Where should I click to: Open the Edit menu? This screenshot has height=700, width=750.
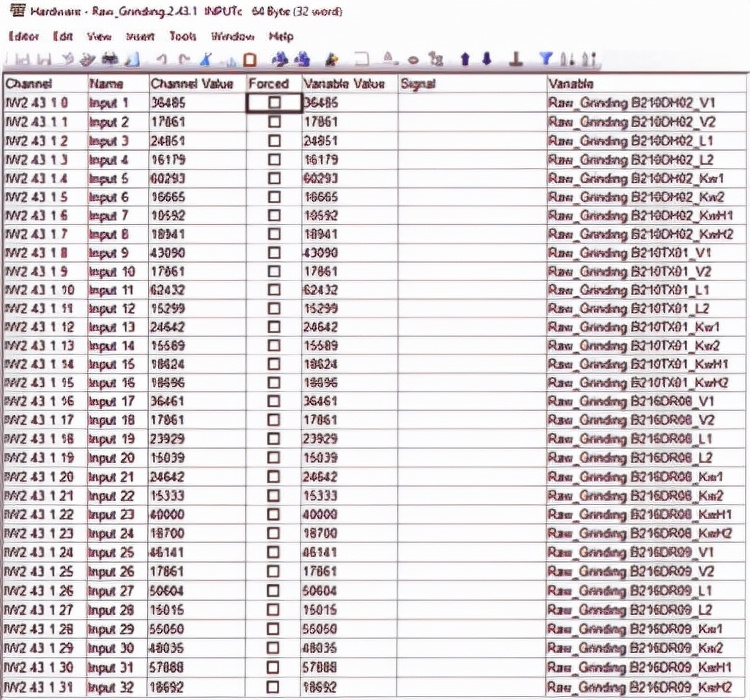click(x=63, y=36)
